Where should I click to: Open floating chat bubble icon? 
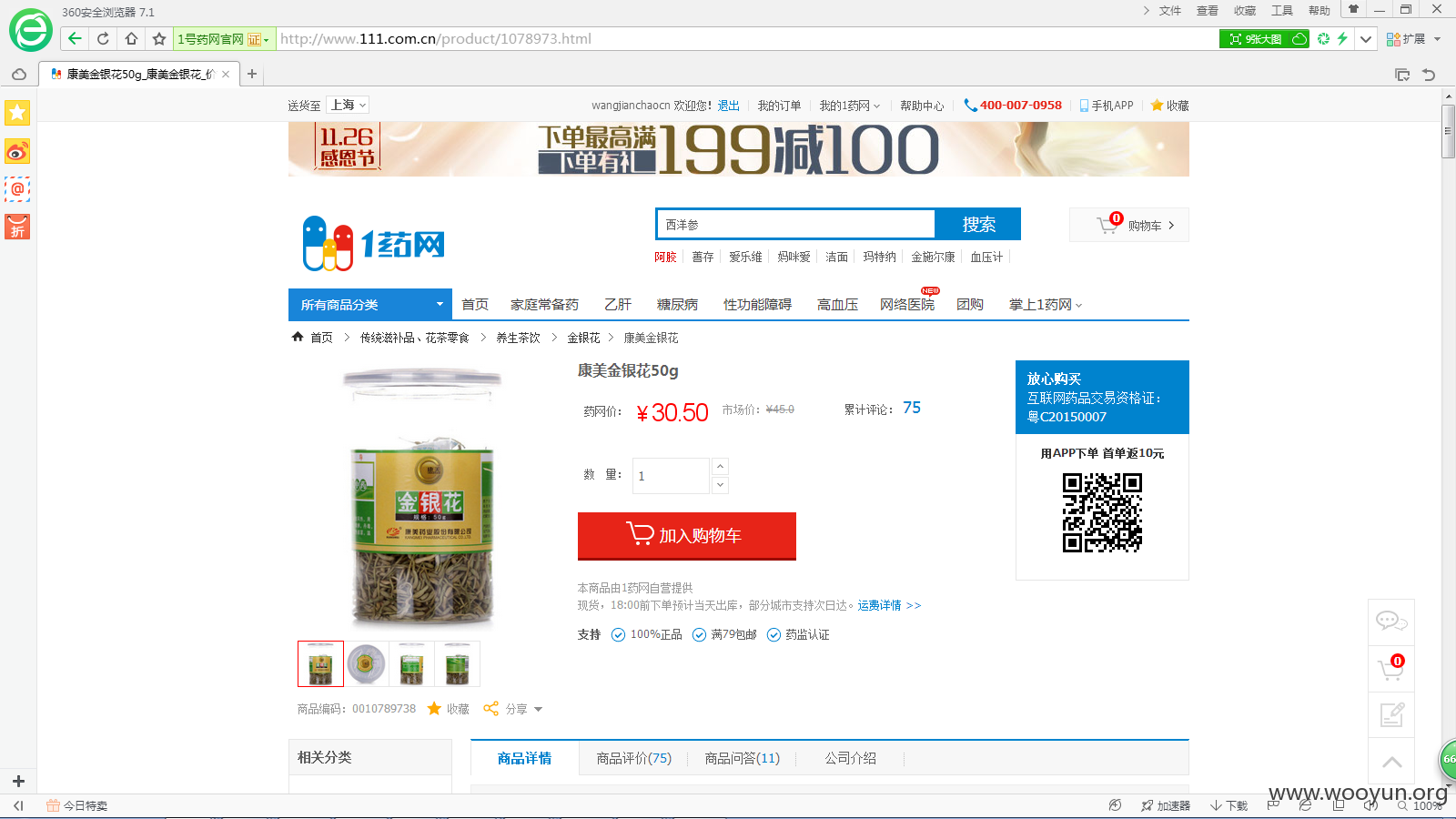pos(1391,622)
